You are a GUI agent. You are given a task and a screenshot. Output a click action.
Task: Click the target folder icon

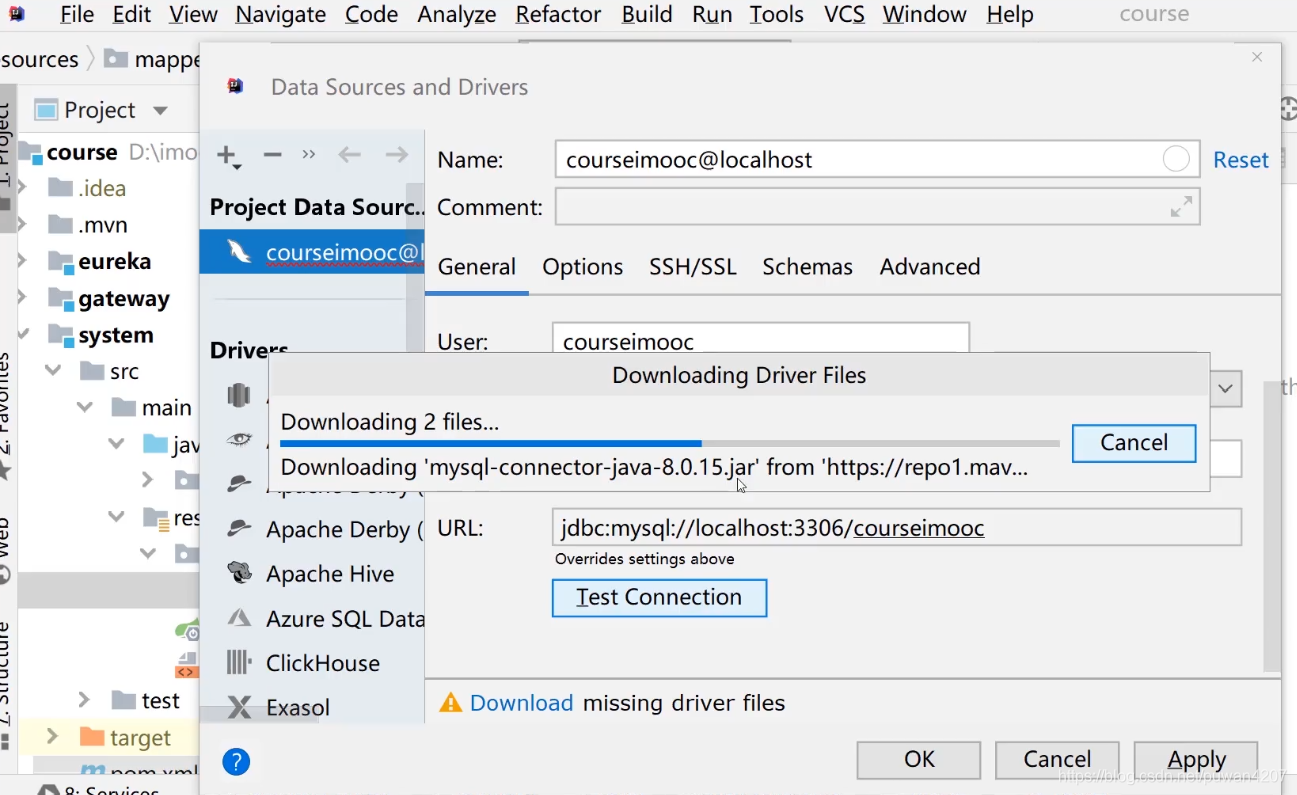92,737
